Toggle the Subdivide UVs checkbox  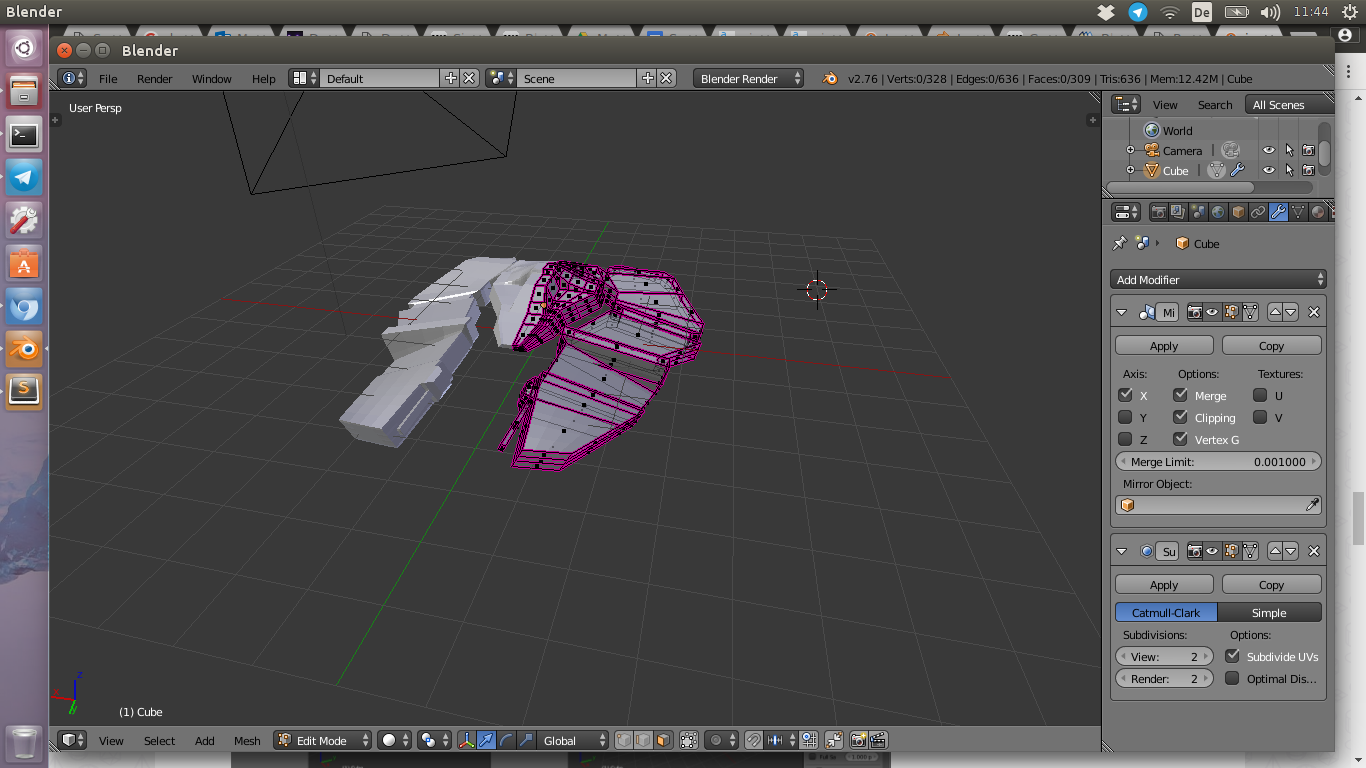1232,656
